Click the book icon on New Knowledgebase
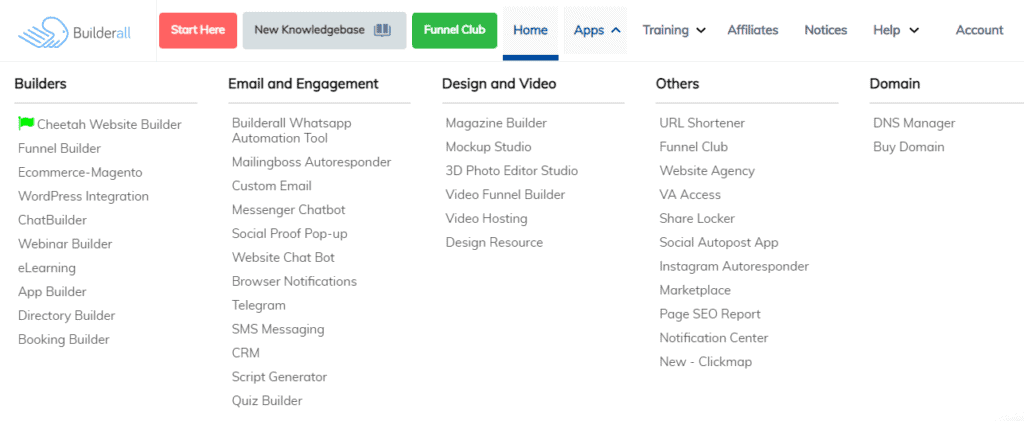1024x421 pixels. pos(382,30)
